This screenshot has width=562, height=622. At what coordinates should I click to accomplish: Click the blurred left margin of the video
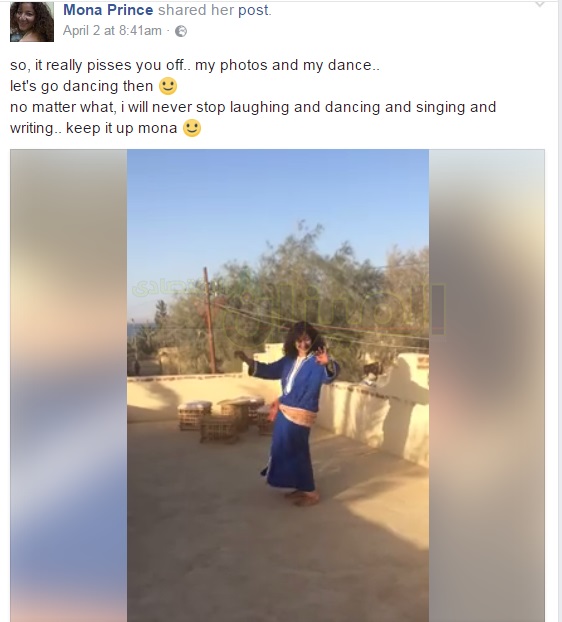(69, 386)
